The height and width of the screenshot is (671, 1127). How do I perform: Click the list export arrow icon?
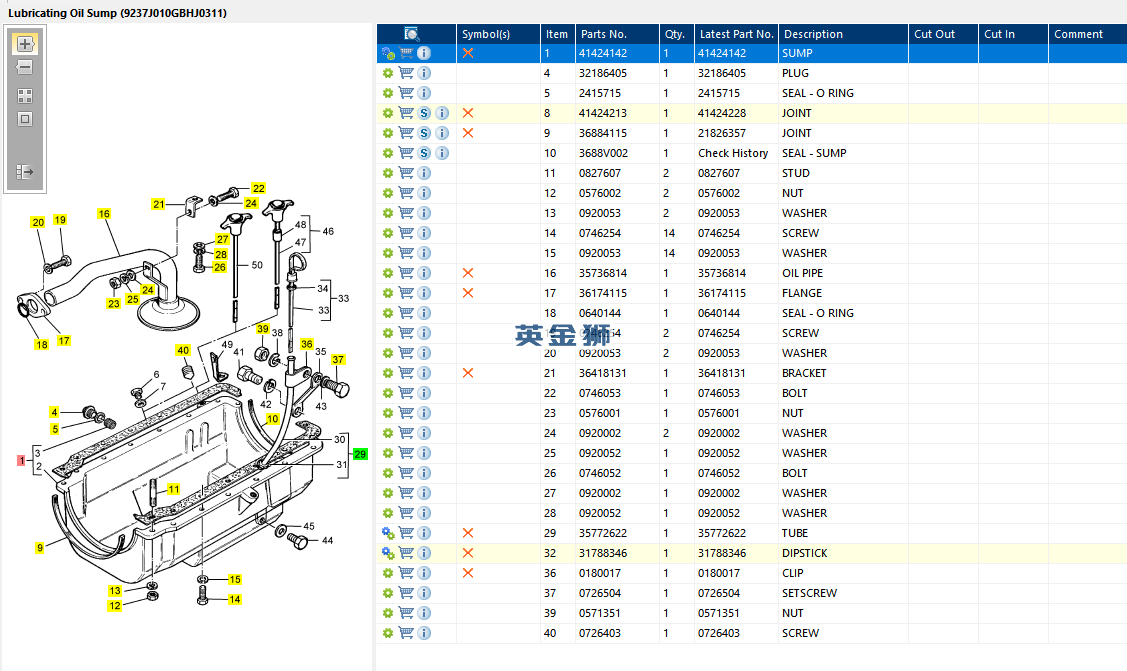25,172
